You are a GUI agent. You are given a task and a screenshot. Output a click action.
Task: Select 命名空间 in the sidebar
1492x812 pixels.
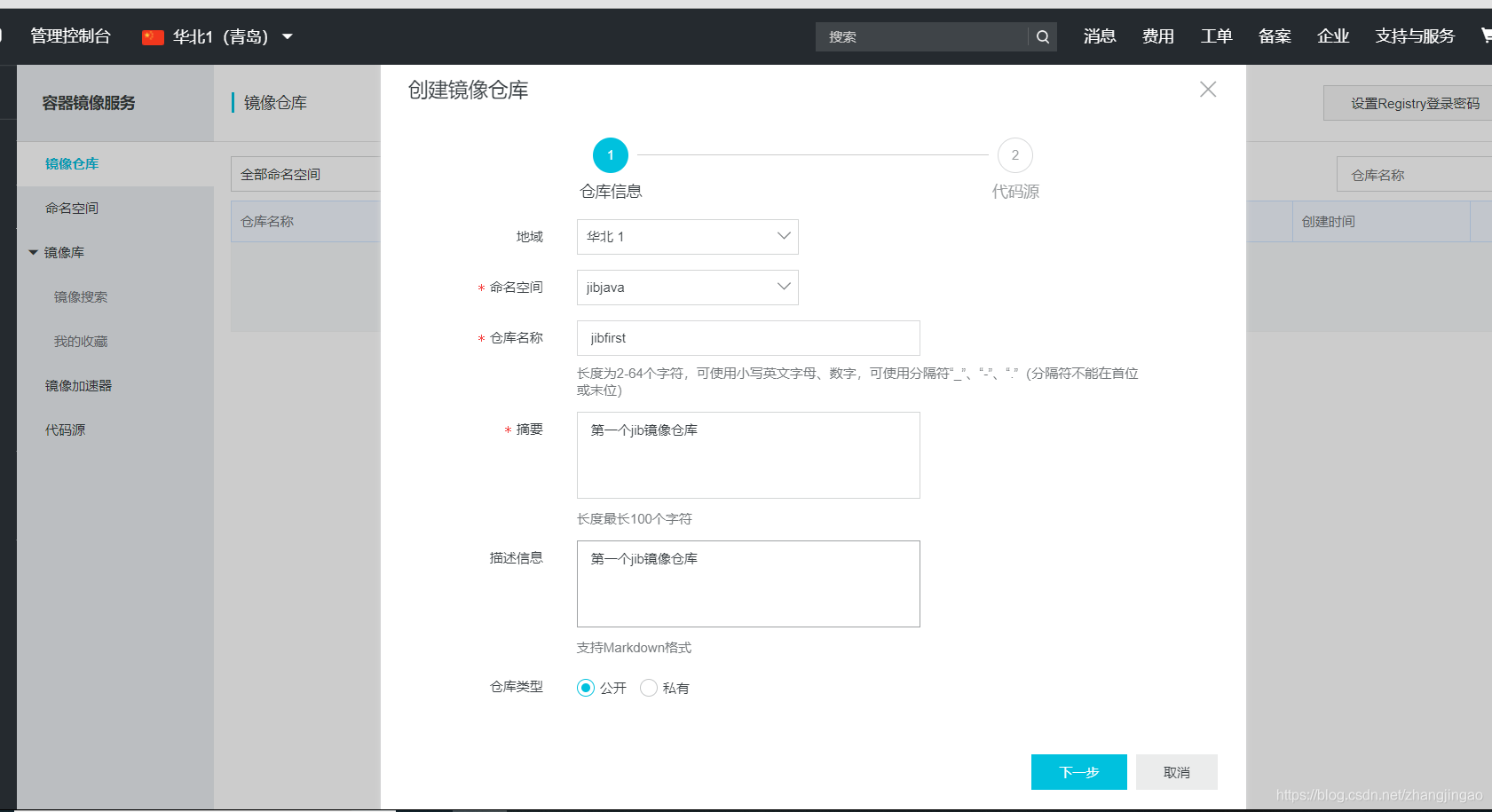(x=72, y=209)
